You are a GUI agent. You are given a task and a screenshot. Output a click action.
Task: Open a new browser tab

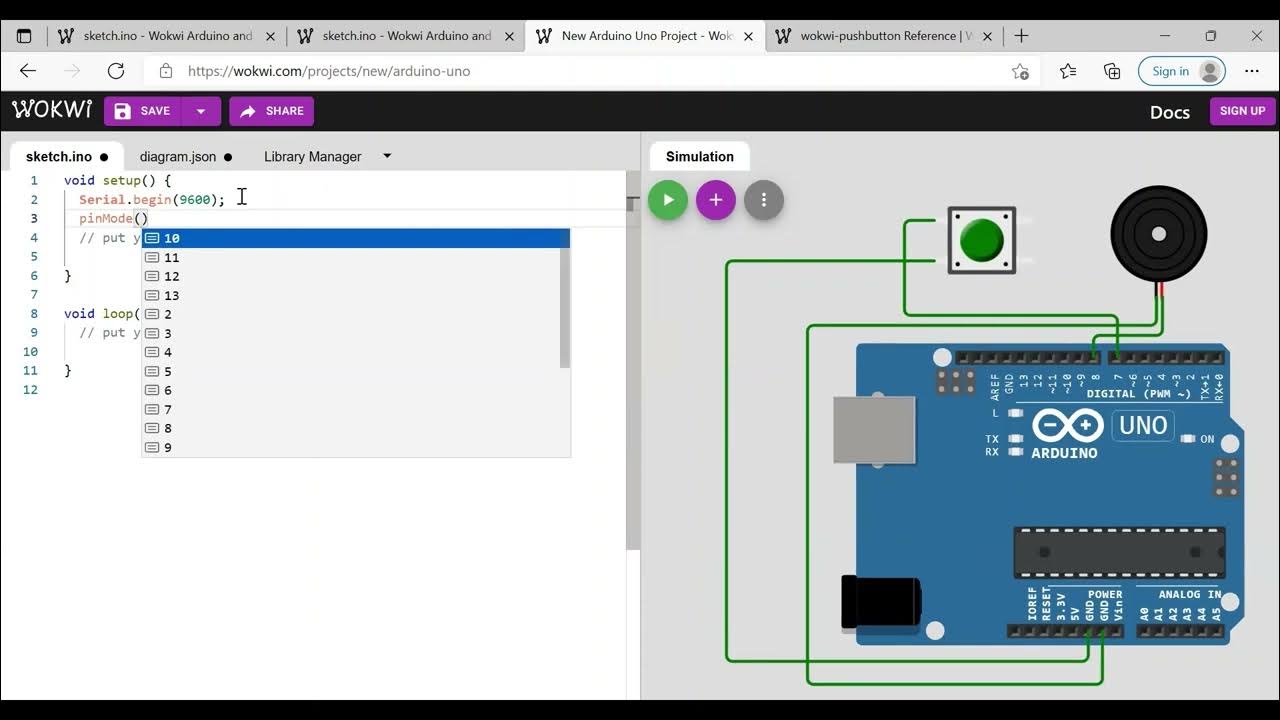click(1021, 36)
